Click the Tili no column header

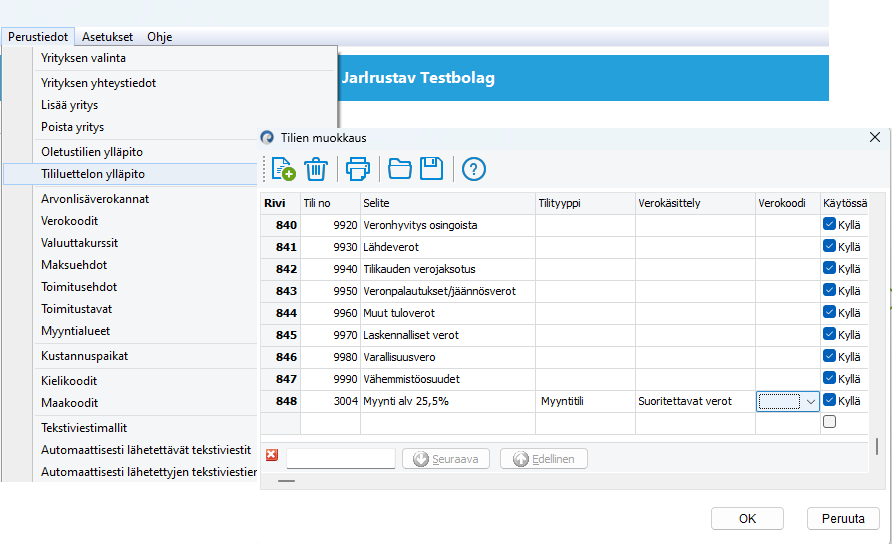pos(330,203)
